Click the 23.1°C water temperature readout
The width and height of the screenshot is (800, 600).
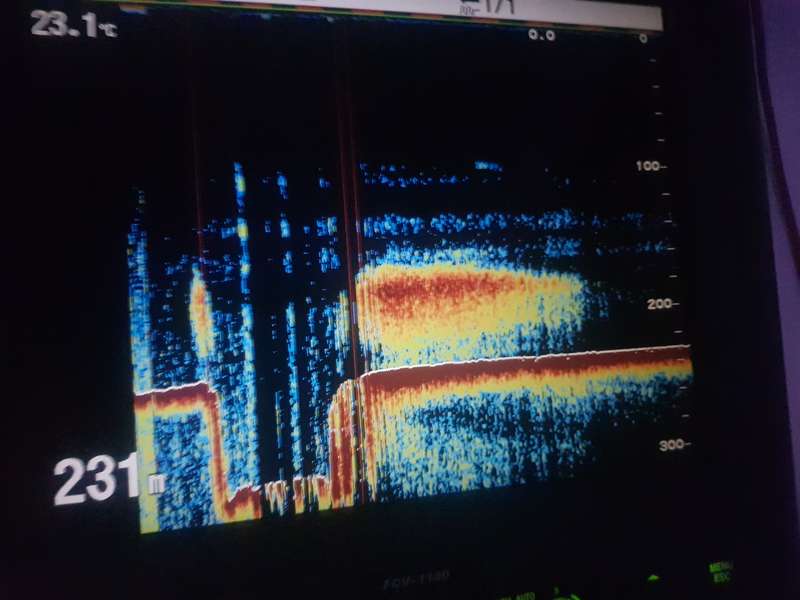click(73, 24)
